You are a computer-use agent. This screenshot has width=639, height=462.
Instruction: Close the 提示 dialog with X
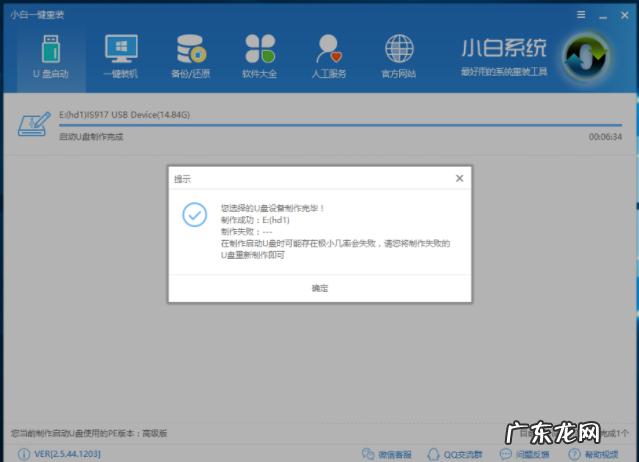(x=460, y=178)
